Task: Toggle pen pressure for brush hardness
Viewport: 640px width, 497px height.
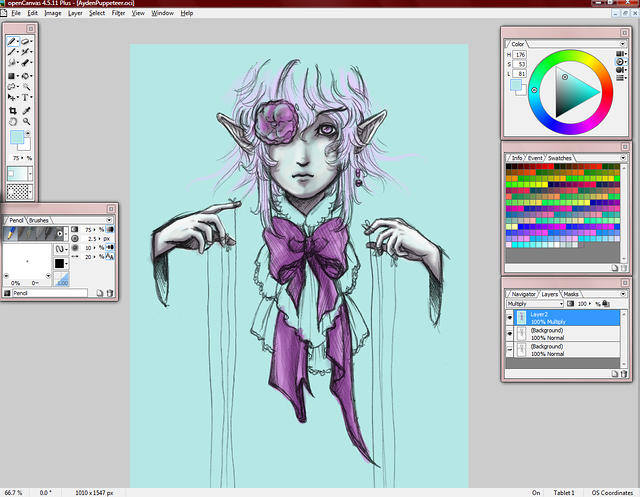Action: tap(110, 247)
